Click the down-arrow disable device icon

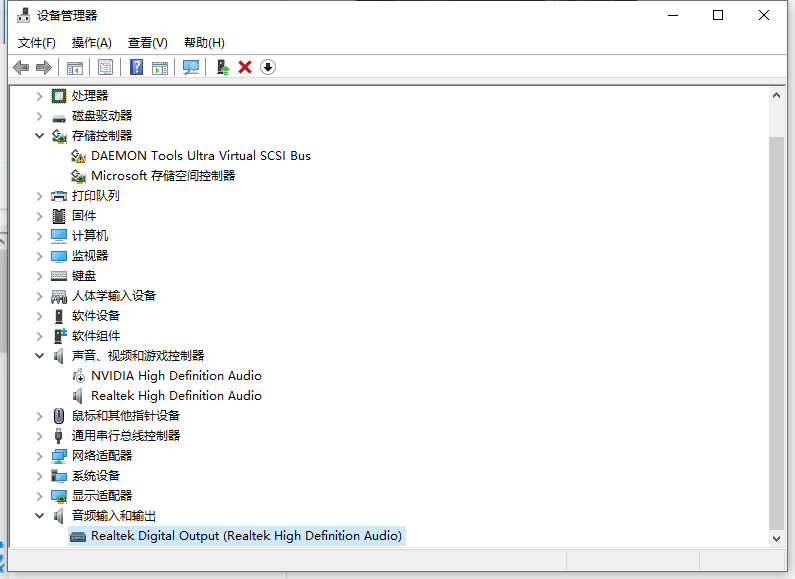coord(268,67)
